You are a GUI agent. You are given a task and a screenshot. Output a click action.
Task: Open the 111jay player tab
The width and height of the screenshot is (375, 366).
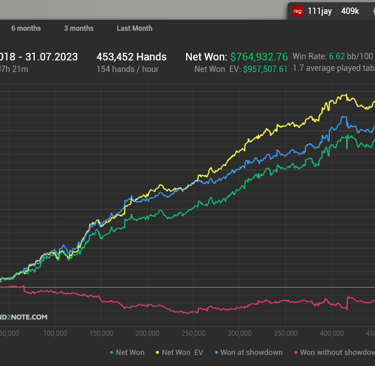(320, 11)
